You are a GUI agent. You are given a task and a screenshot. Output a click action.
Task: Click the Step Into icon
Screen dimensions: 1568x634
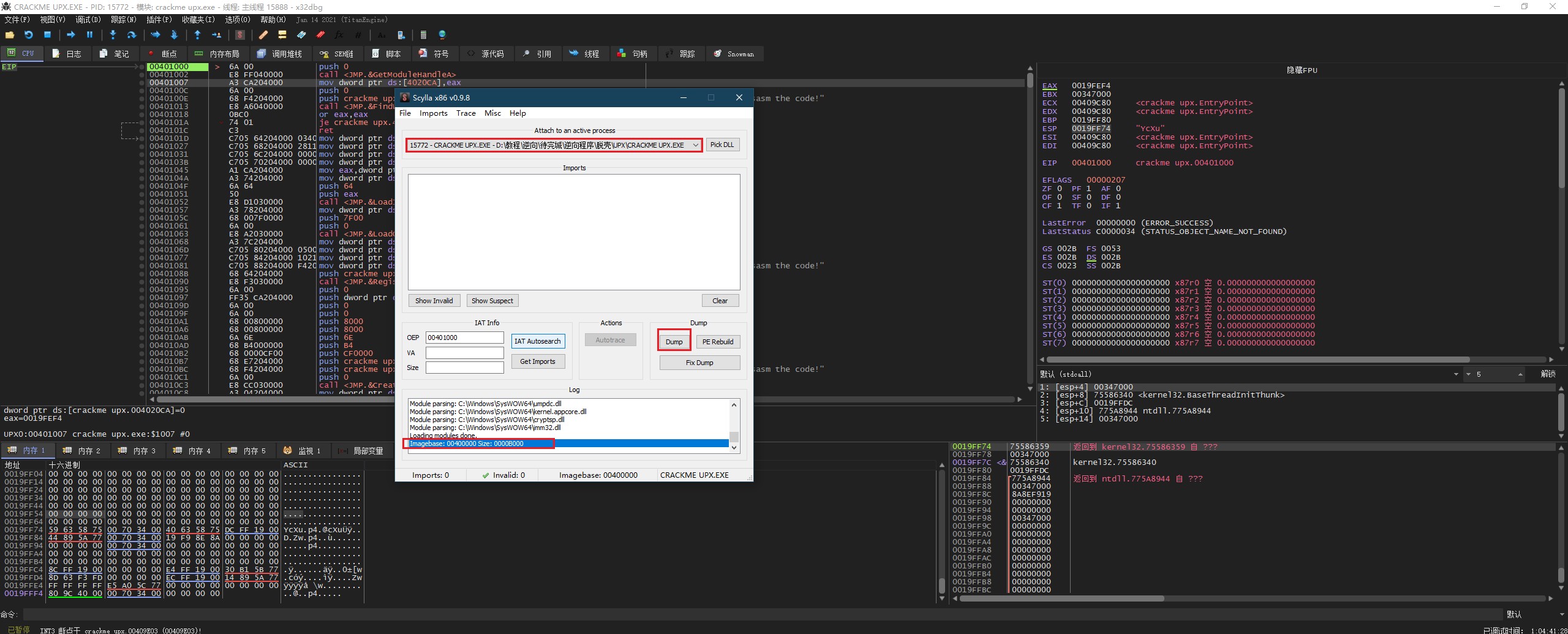[113, 35]
